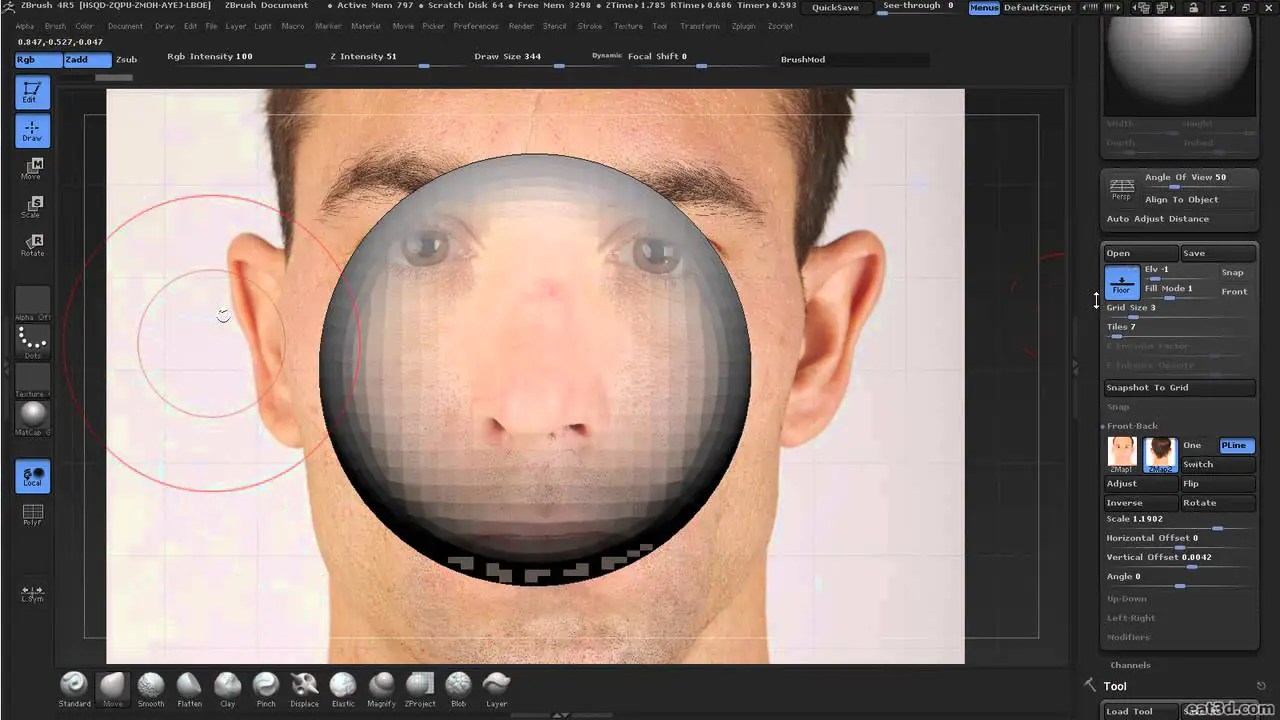Open the MatCap browser from the left sidebar
This screenshot has width=1280, height=720.
point(31,414)
